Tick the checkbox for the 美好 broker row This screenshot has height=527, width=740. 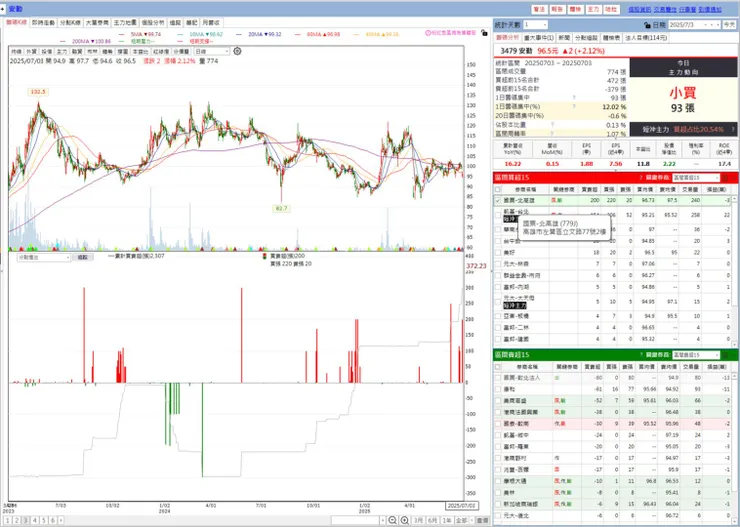pos(497,252)
